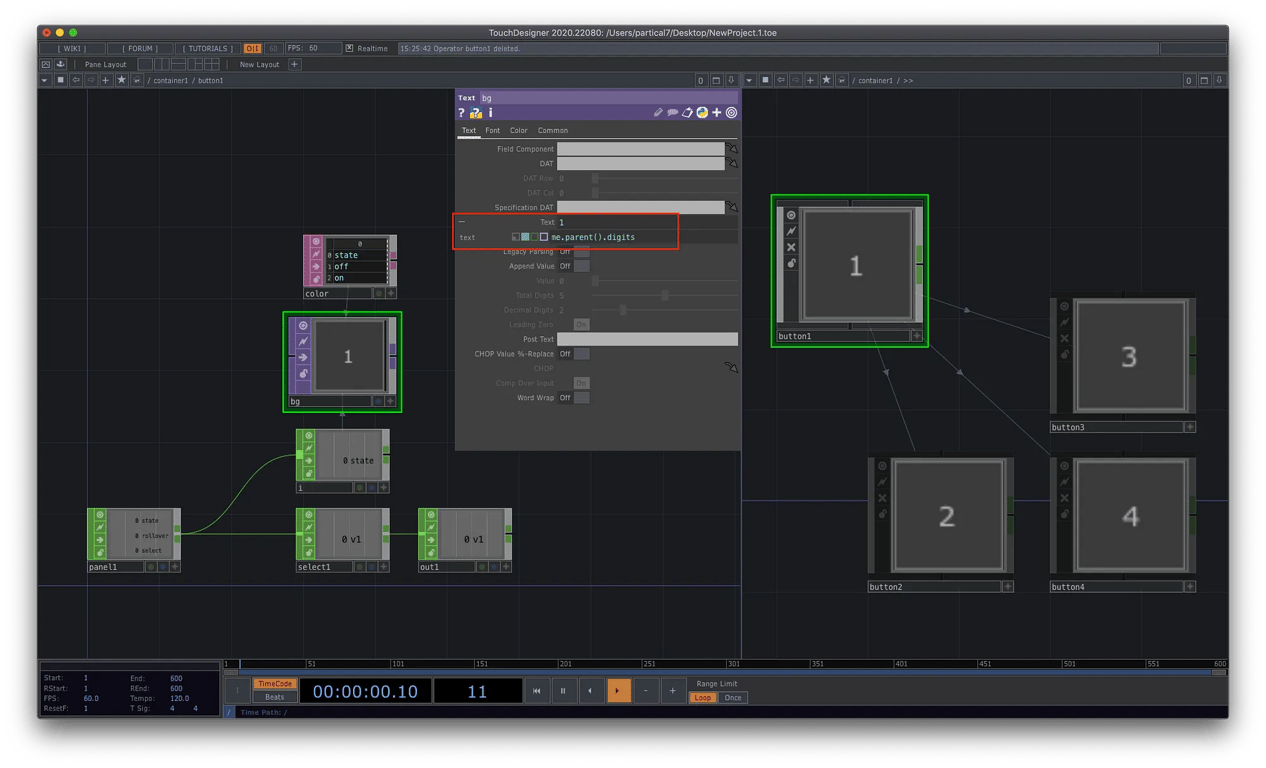The width and height of the screenshot is (1266, 768).
Task: Switch to the Common parameter tab
Action: point(552,130)
